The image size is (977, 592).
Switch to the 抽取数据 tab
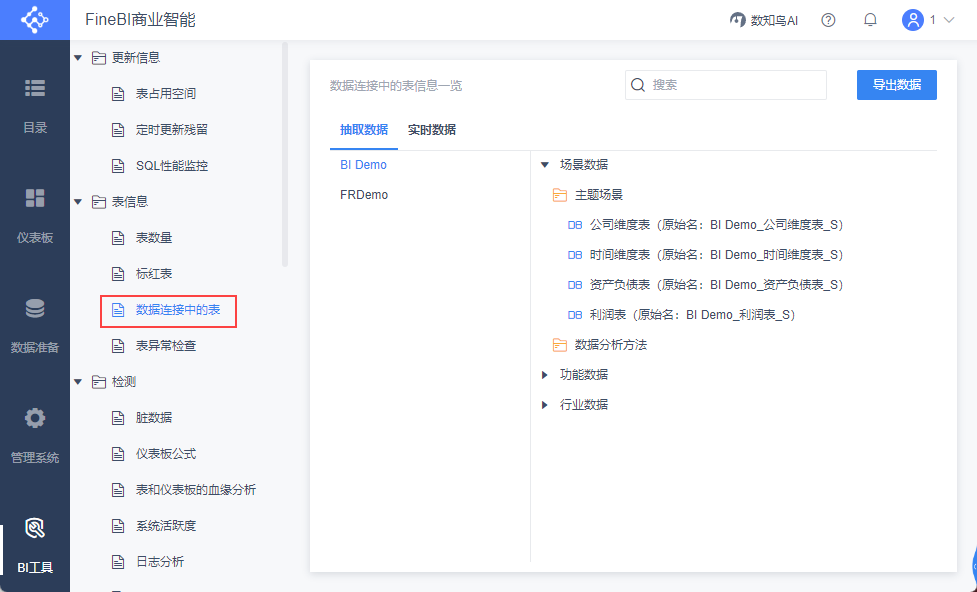(364, 130)
